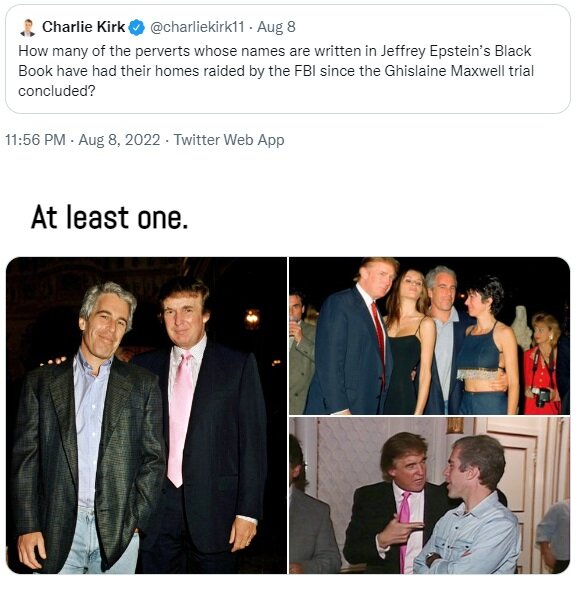Click "Jeffrey Epstein's Black" in the quoted tweet
This screenshot has height=594, width=586.
[456, 51]
